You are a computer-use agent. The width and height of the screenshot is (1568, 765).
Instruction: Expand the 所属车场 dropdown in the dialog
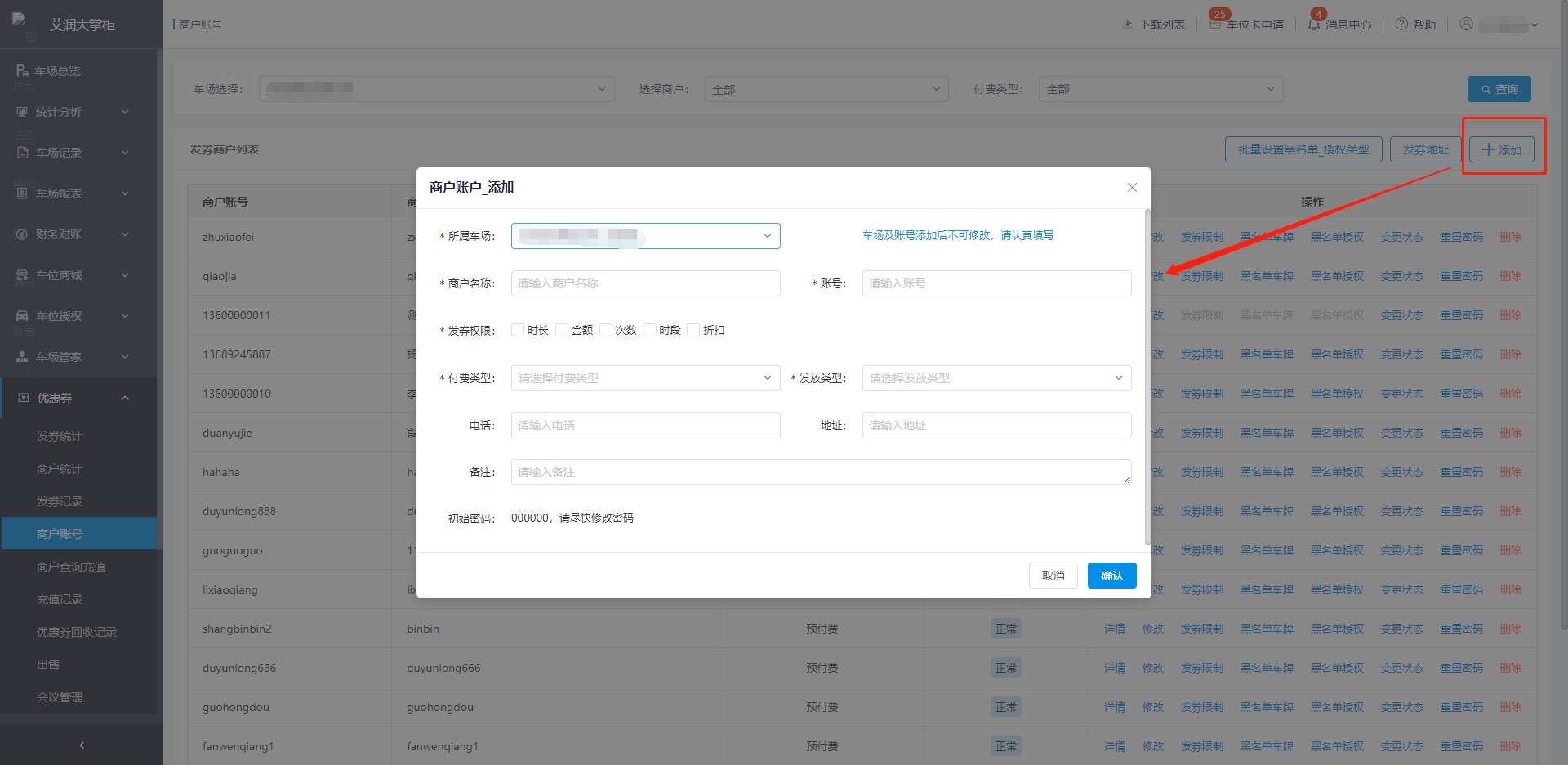(645, 236)
